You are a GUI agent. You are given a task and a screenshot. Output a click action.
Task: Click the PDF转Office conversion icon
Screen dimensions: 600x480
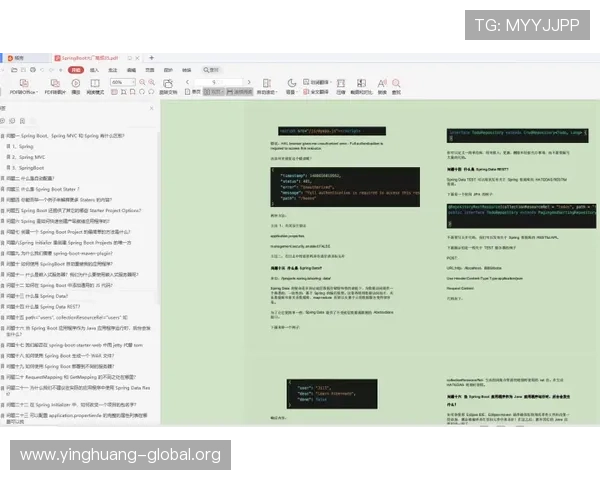click(24, 83)
